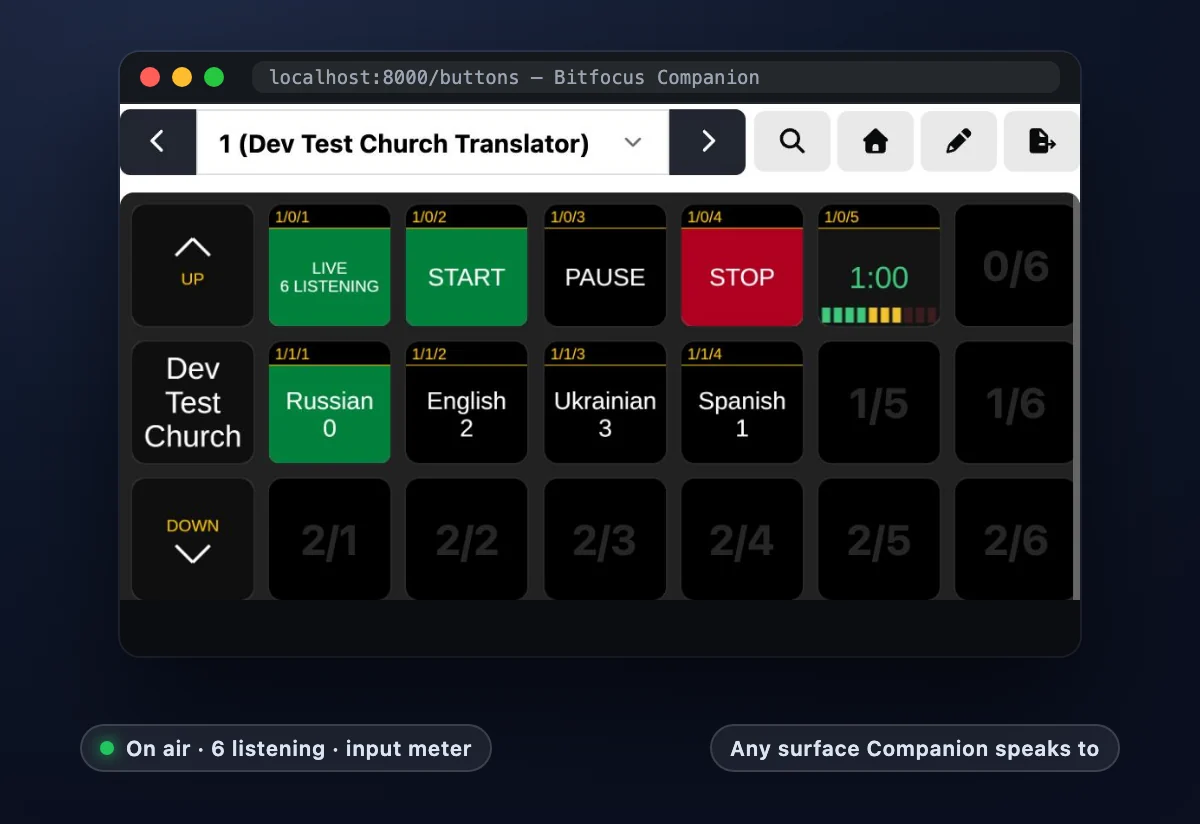Click the export page file icon
This screenshot has height=824, width=1200.
(1041, 142)
